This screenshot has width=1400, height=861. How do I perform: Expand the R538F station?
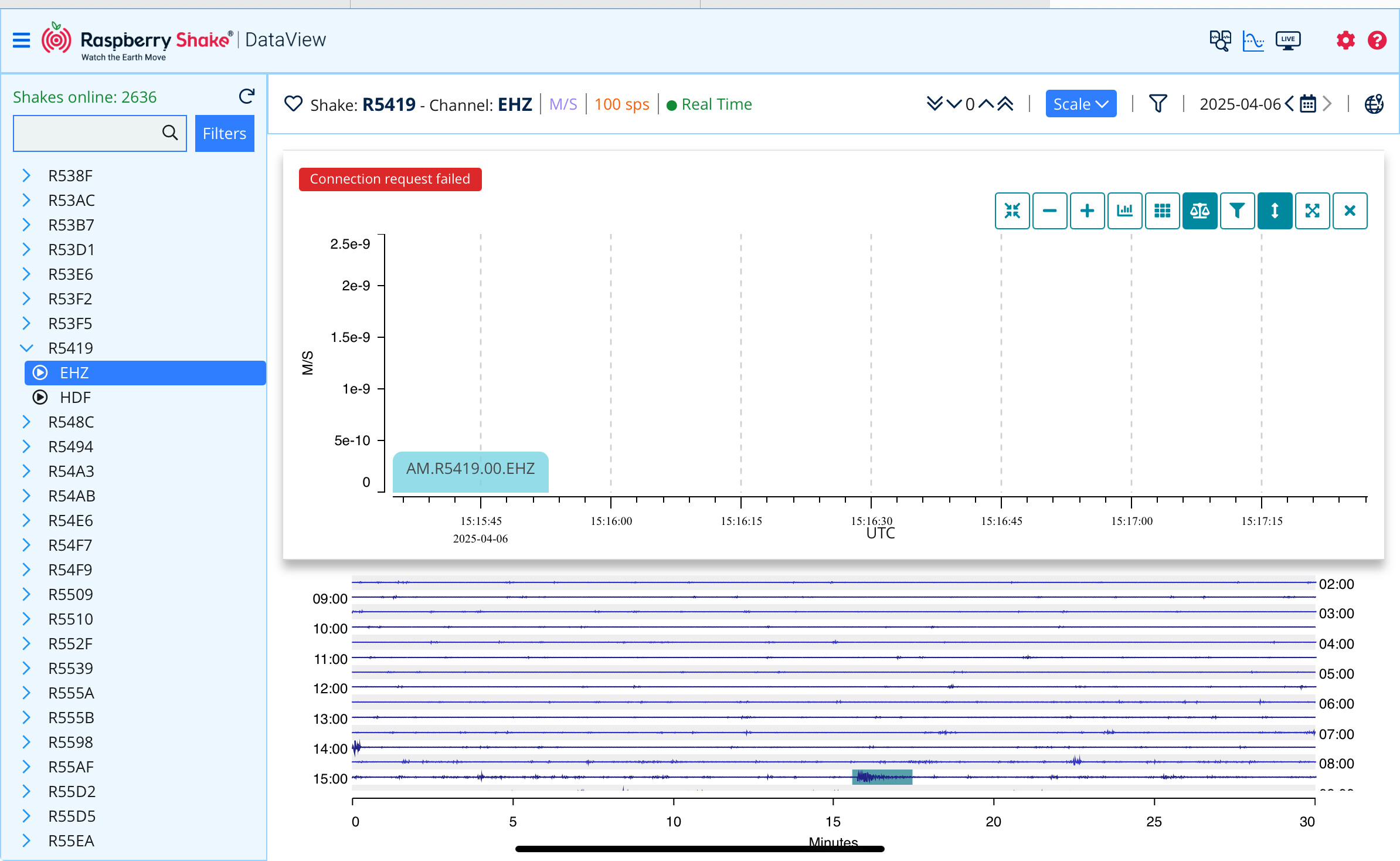26,175
